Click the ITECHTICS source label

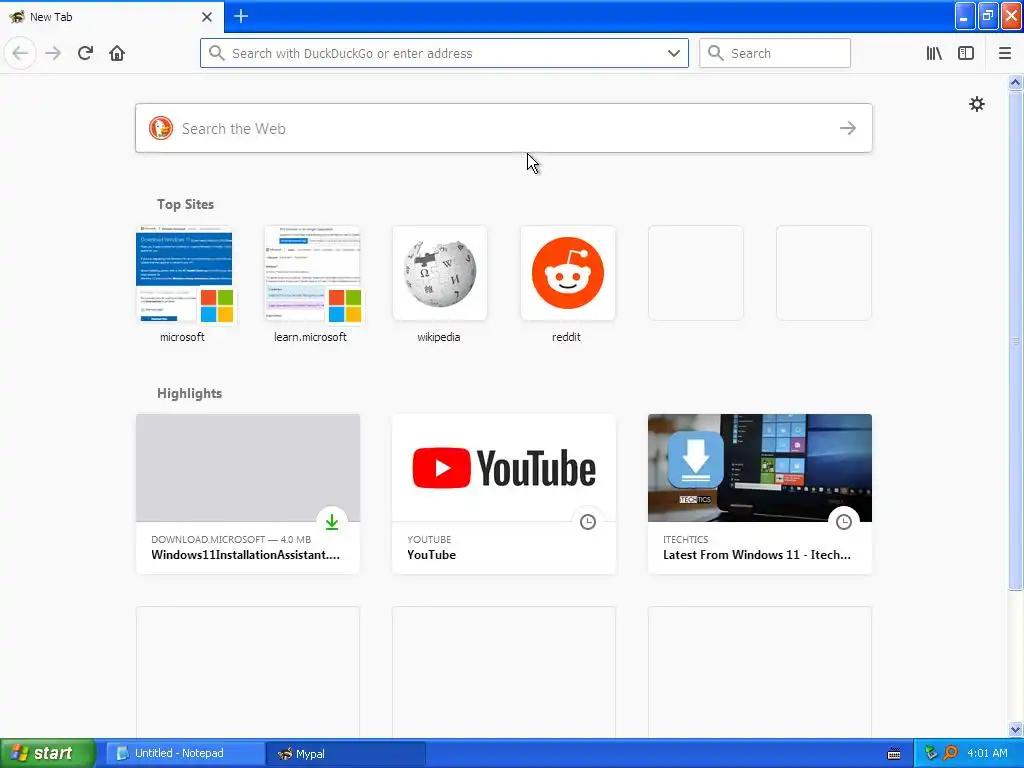tap(686, 539)
